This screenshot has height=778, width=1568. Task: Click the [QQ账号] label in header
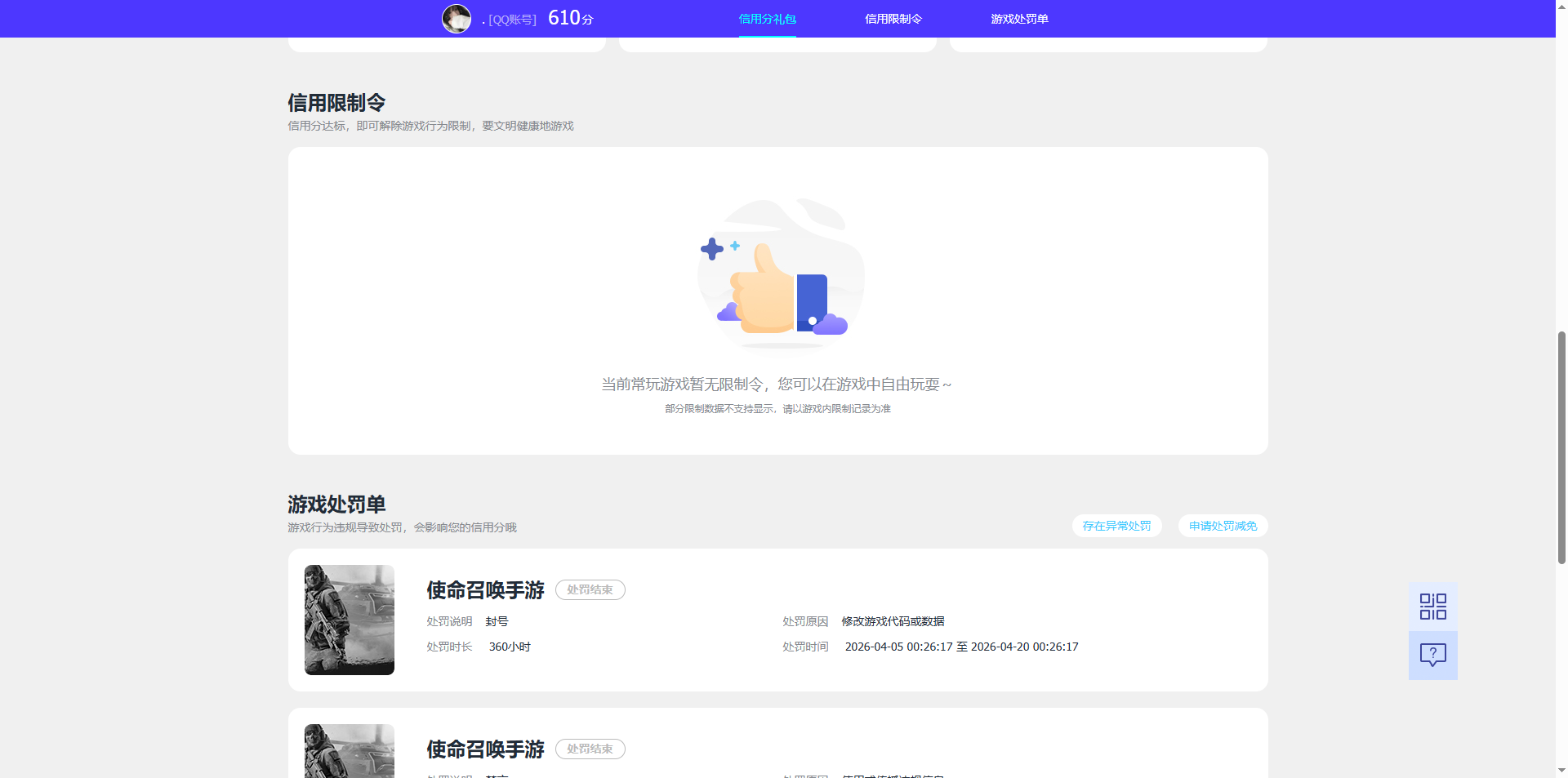pos(512,20)
